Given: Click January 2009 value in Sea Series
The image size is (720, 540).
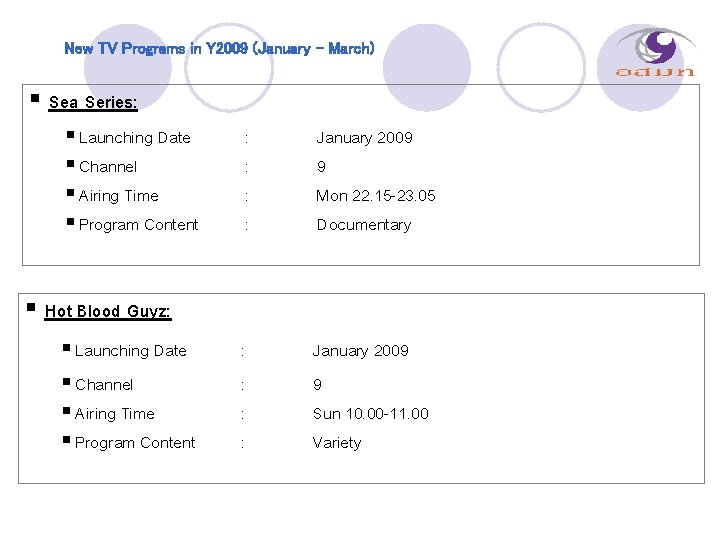Looking at the screenshot, I should 365,138.
